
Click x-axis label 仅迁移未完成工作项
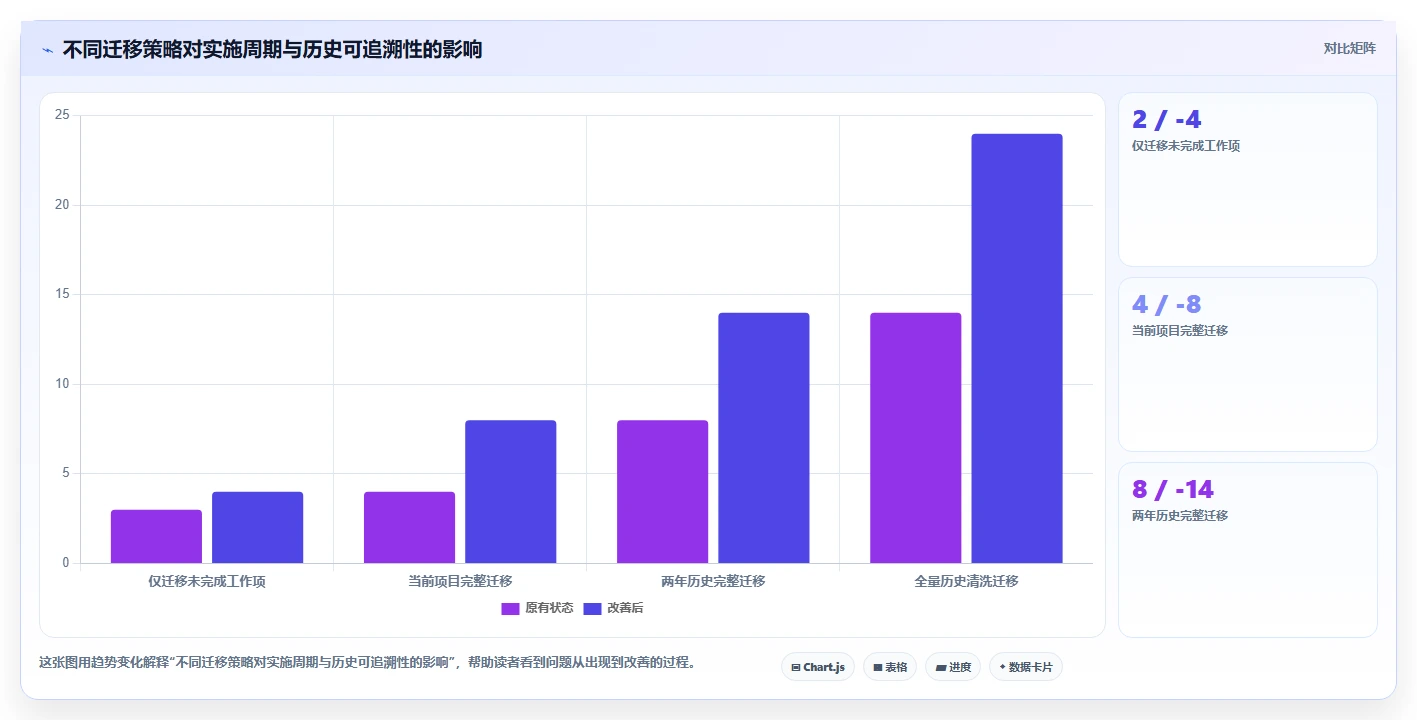[207, 581]
